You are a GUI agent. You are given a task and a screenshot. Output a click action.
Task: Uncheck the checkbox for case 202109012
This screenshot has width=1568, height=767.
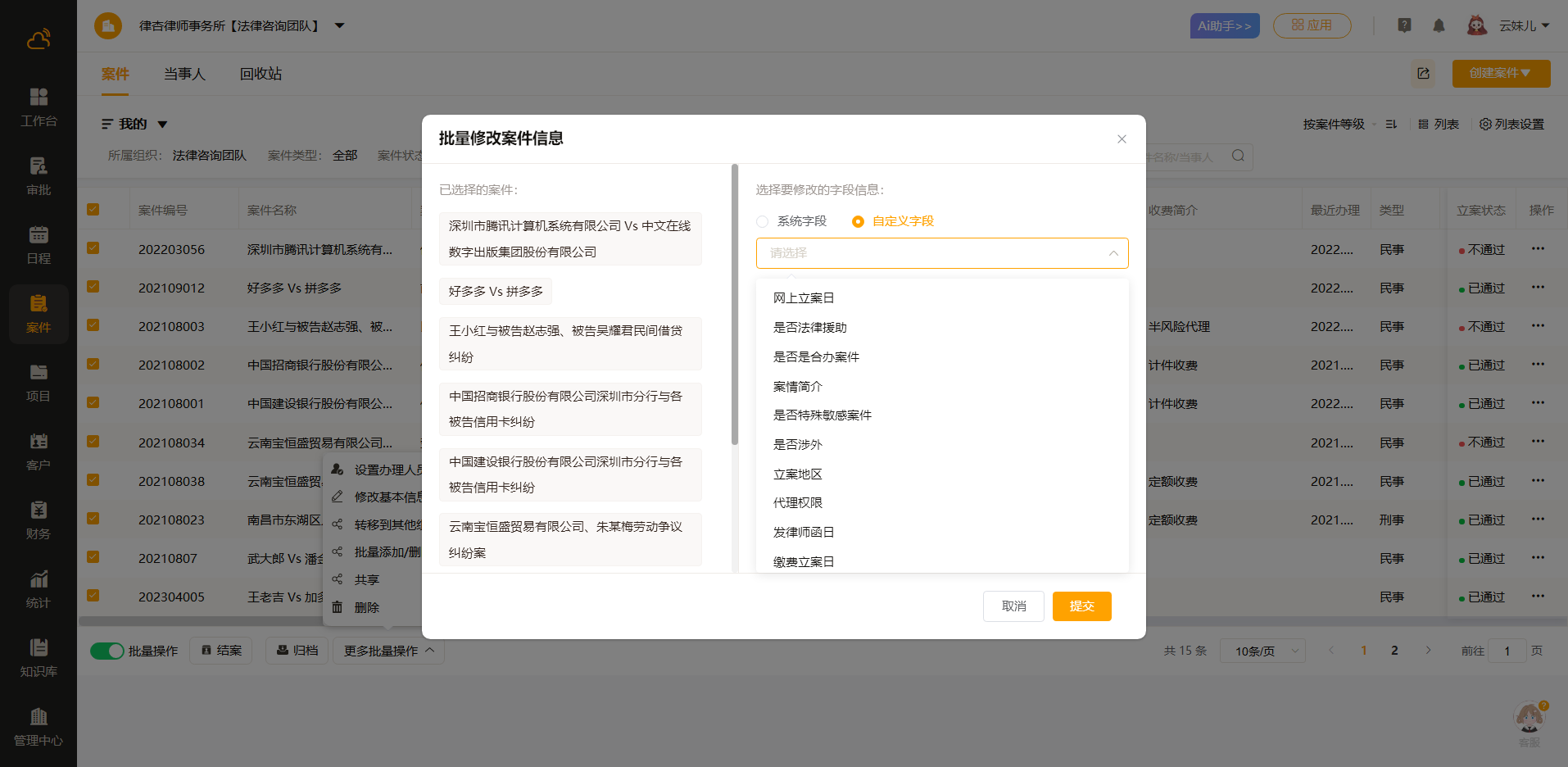pyautogui.click(x=93, y=287)
